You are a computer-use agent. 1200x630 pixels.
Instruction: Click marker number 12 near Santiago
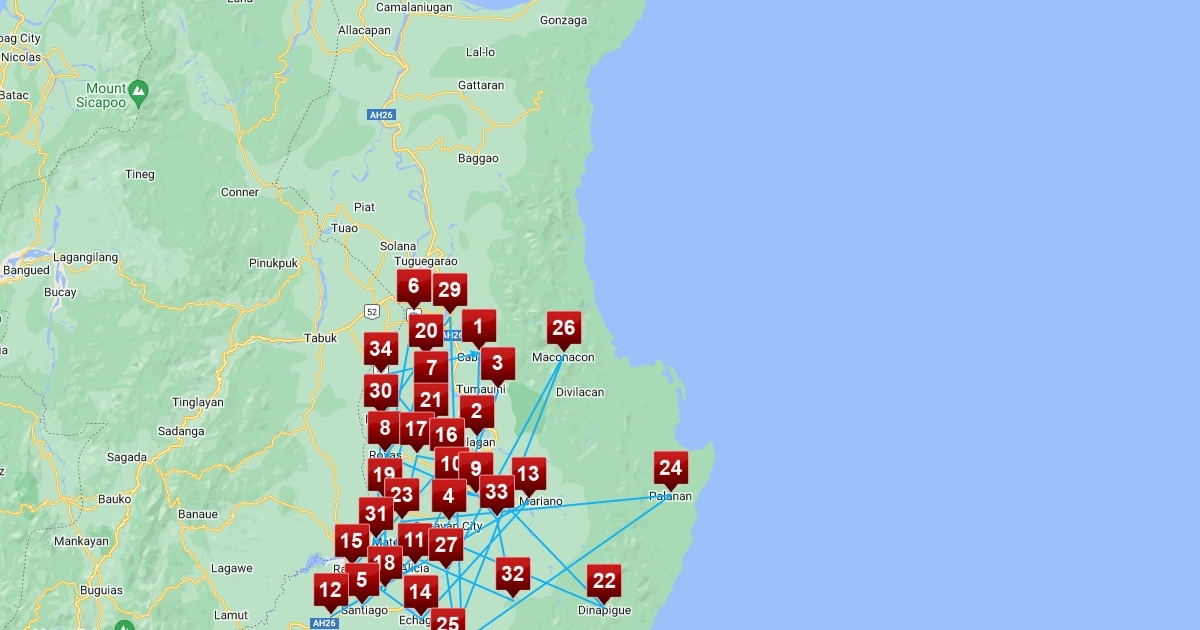tap(330, 590)
